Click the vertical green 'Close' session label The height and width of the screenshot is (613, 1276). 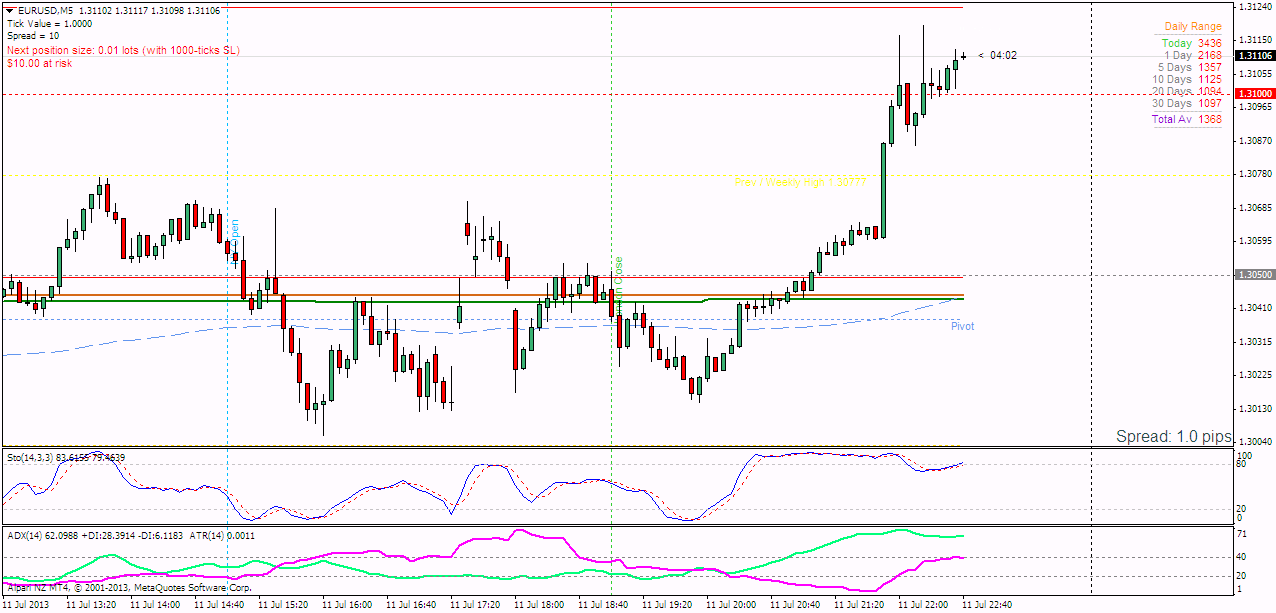pyautogui.click(x=618, y=272)
